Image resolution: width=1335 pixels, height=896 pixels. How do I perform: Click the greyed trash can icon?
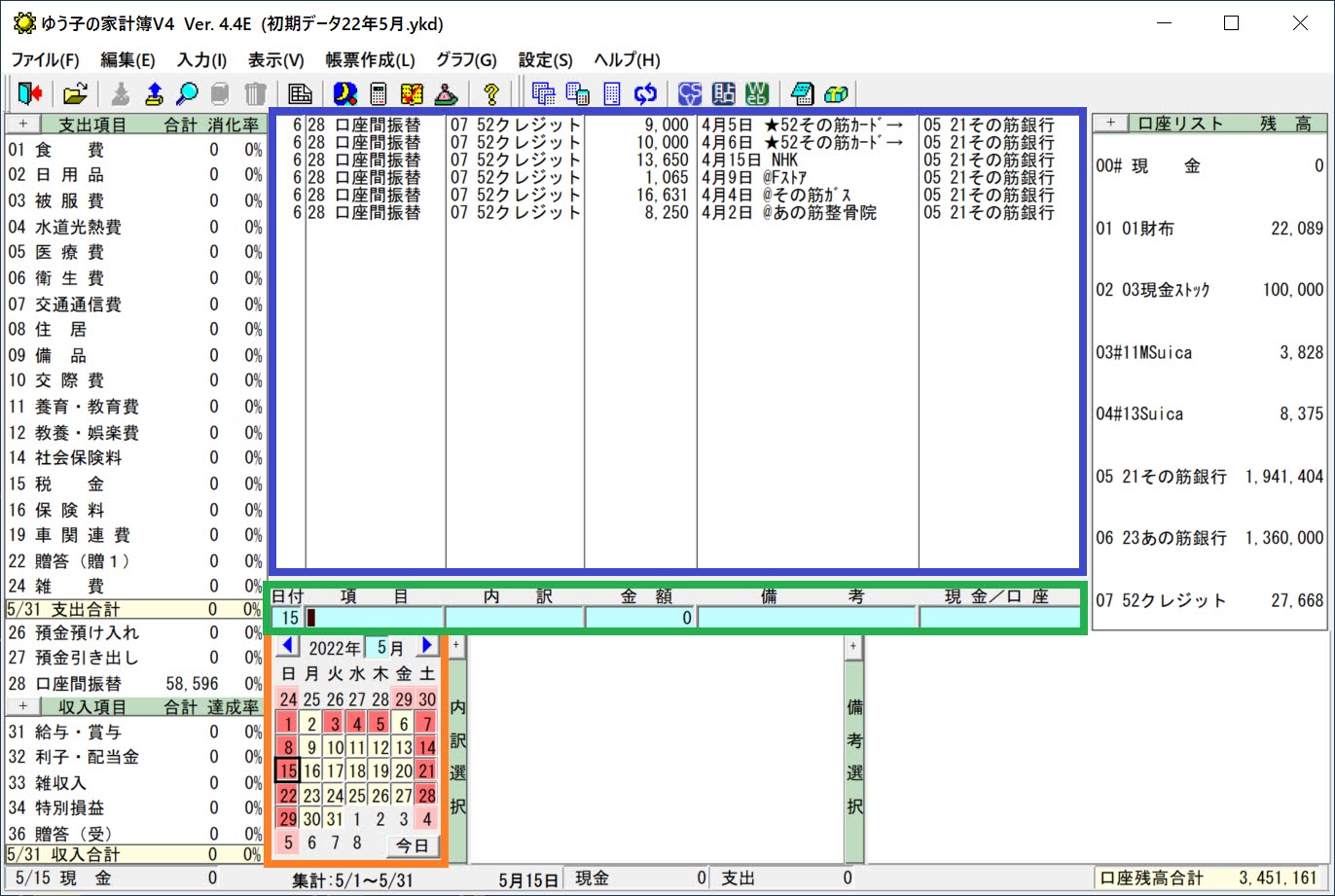[254, 93]
